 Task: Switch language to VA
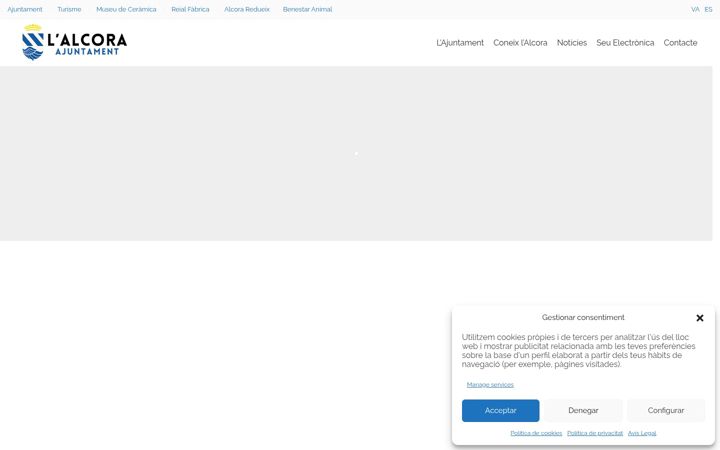tap(695, 9)
